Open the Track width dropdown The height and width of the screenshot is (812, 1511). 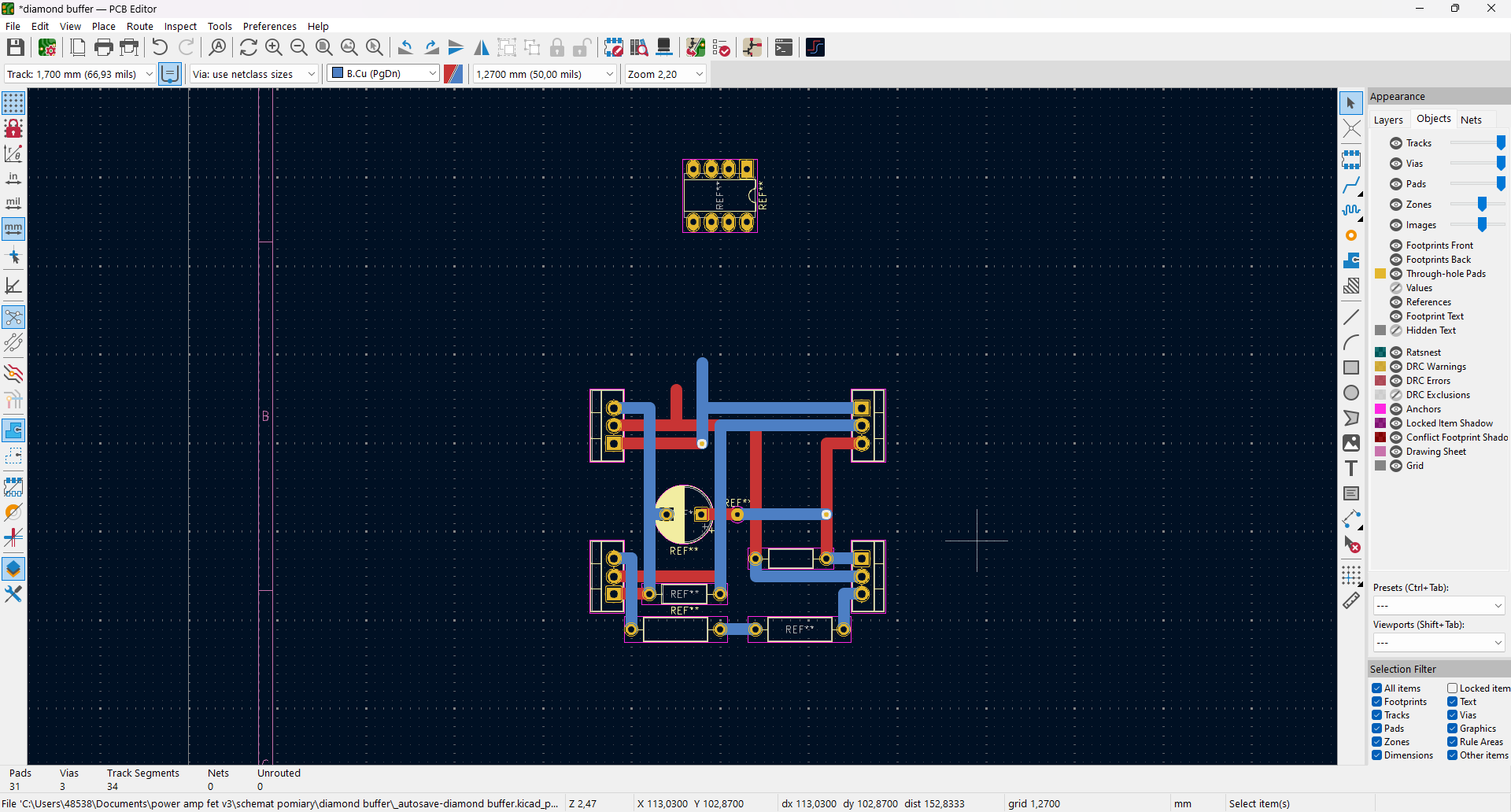(79, 74)
